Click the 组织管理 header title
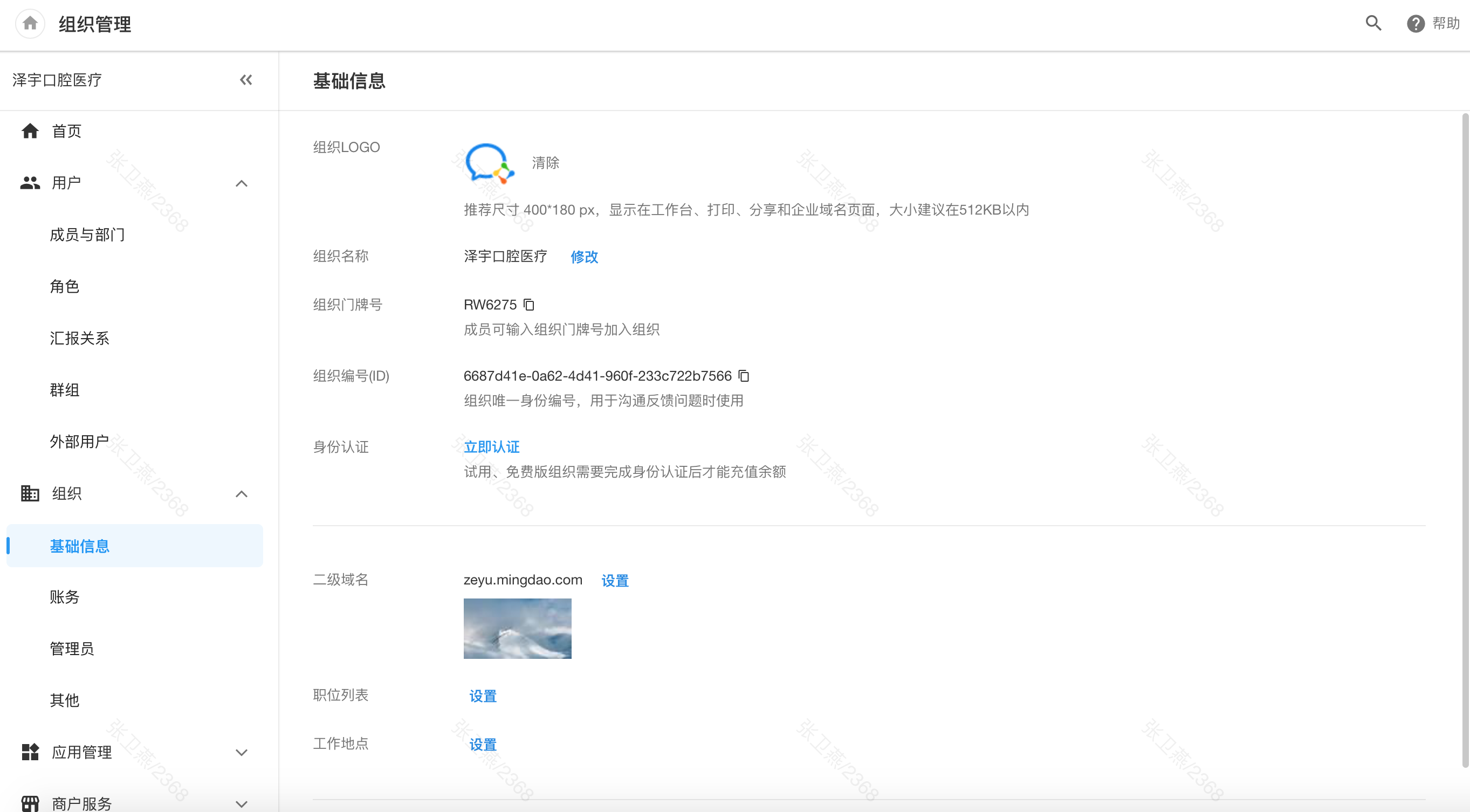This screenshot has width=1470, height=812. tap(95, 24)
